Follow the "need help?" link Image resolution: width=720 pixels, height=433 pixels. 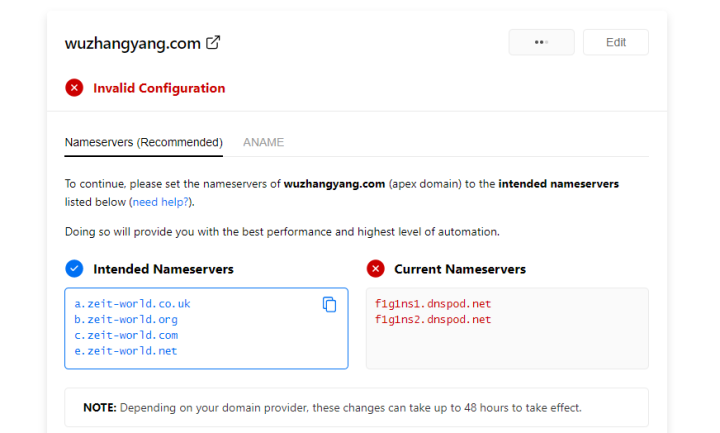click(x=161, y=202)
